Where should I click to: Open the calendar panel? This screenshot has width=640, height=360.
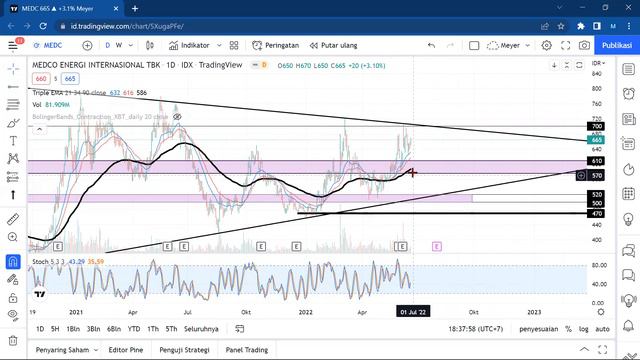tap(629, 193)
